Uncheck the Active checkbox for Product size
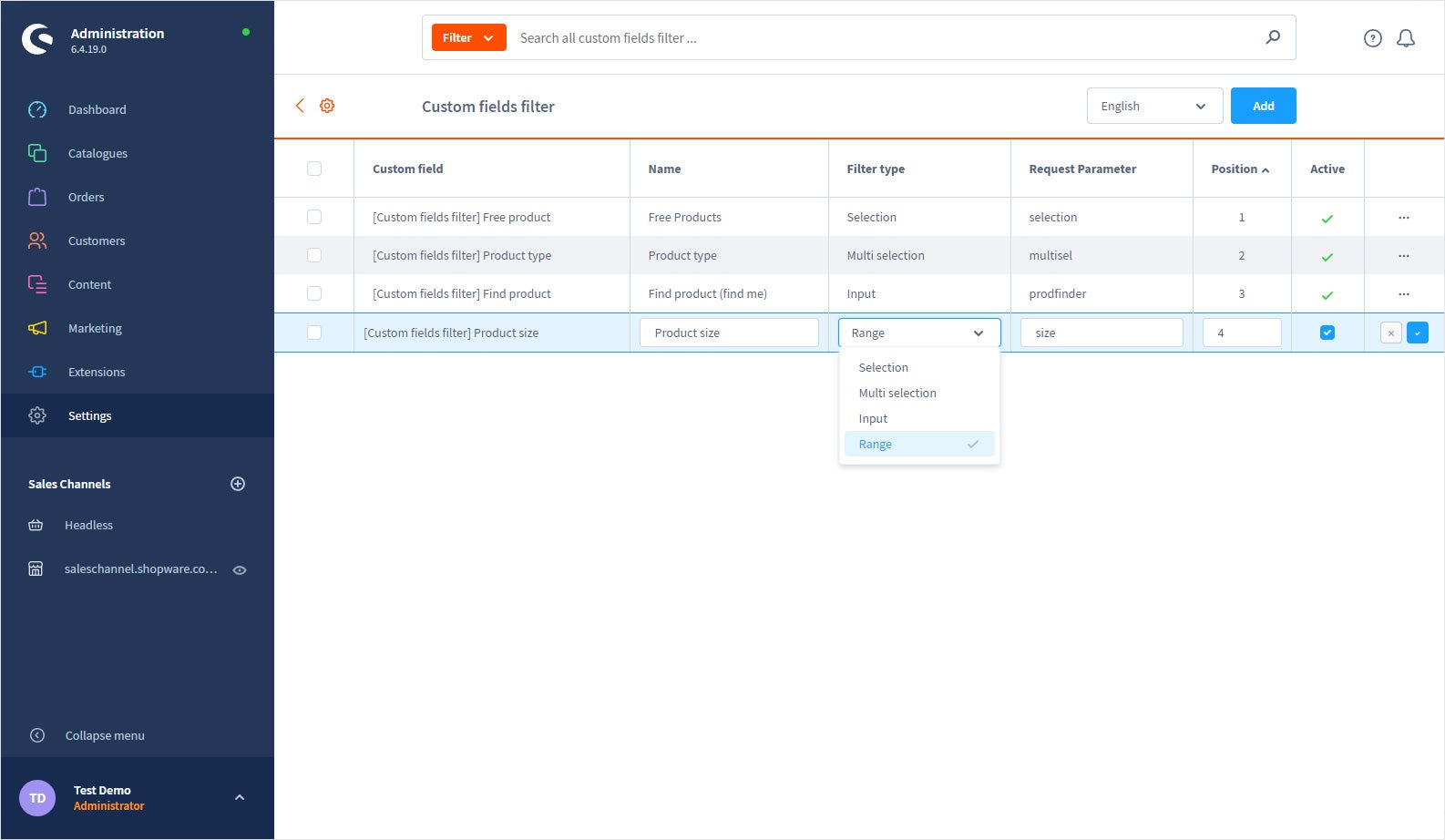 (x=1327, y=333)
